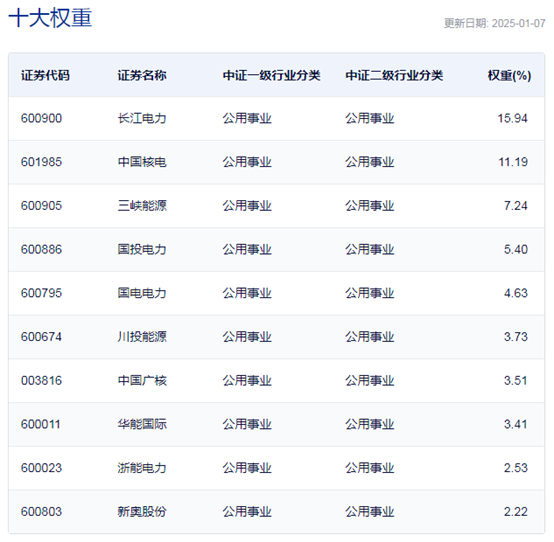Click the 十大权重 heading
The image size is (554, 542).
coord(50,18)
